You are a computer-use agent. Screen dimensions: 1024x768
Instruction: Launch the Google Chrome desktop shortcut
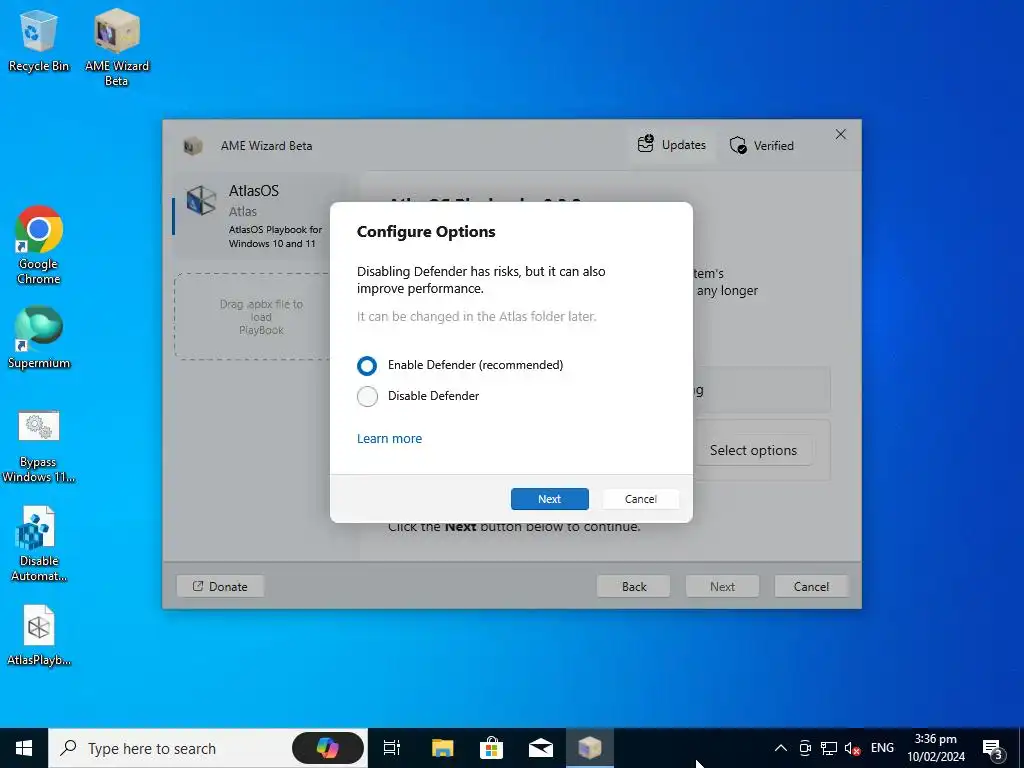tap(39, 246)
